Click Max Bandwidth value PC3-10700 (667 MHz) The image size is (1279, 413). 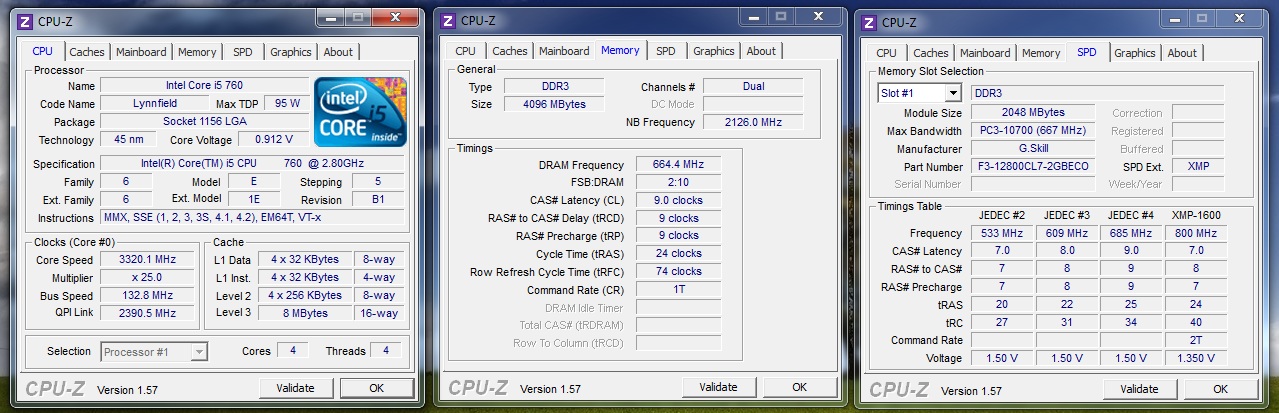(x=1033, y=131)
